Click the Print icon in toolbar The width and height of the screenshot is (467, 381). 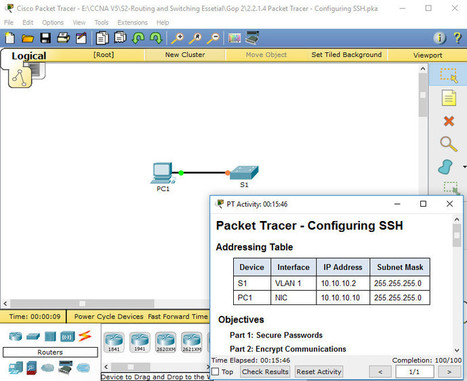tap(63, 38)
